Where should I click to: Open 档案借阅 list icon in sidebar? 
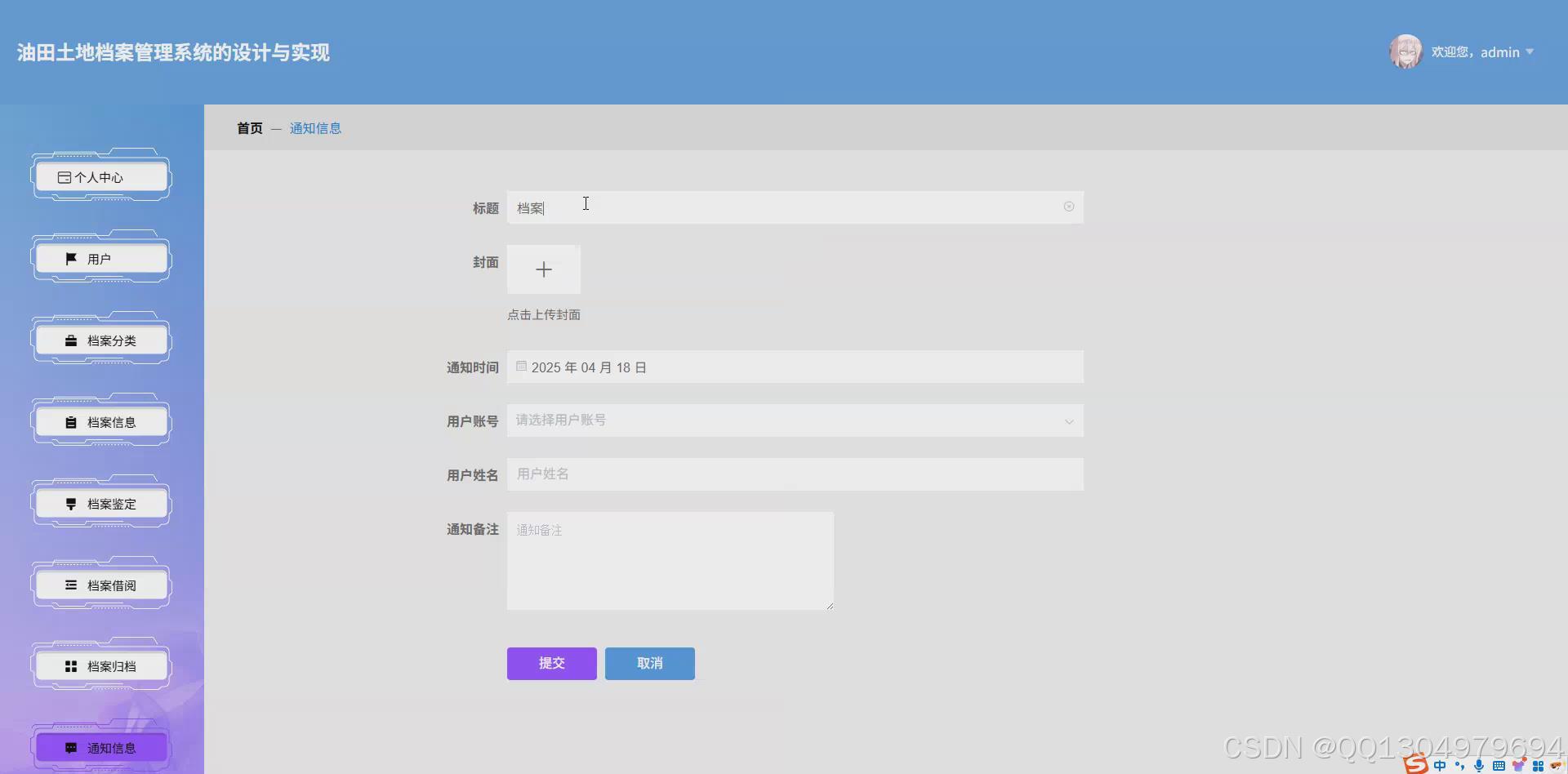click(x=100, y=585)
